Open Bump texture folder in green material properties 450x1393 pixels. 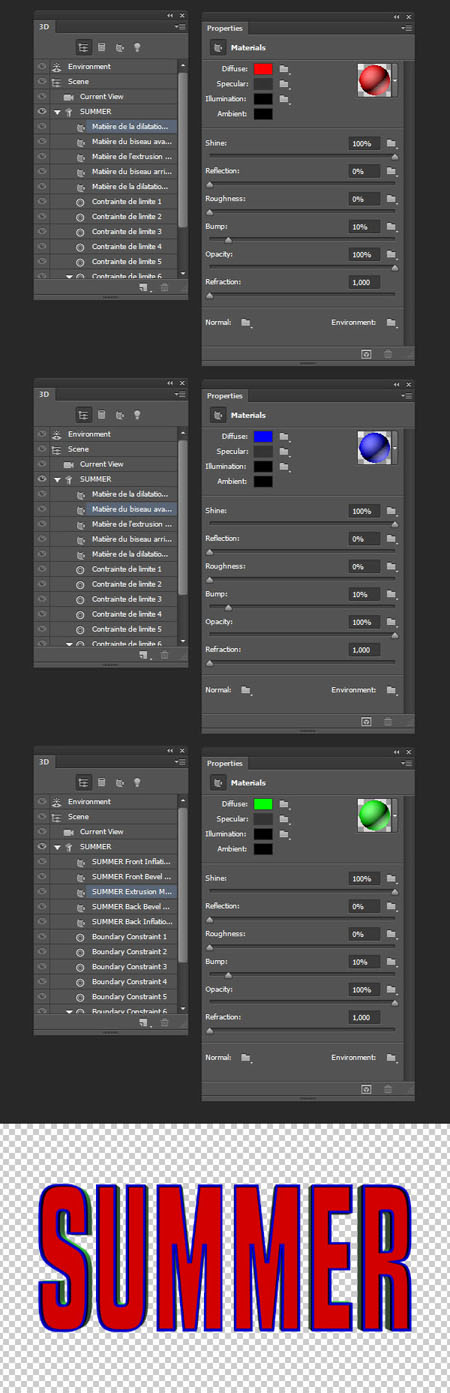pos(390,962)
